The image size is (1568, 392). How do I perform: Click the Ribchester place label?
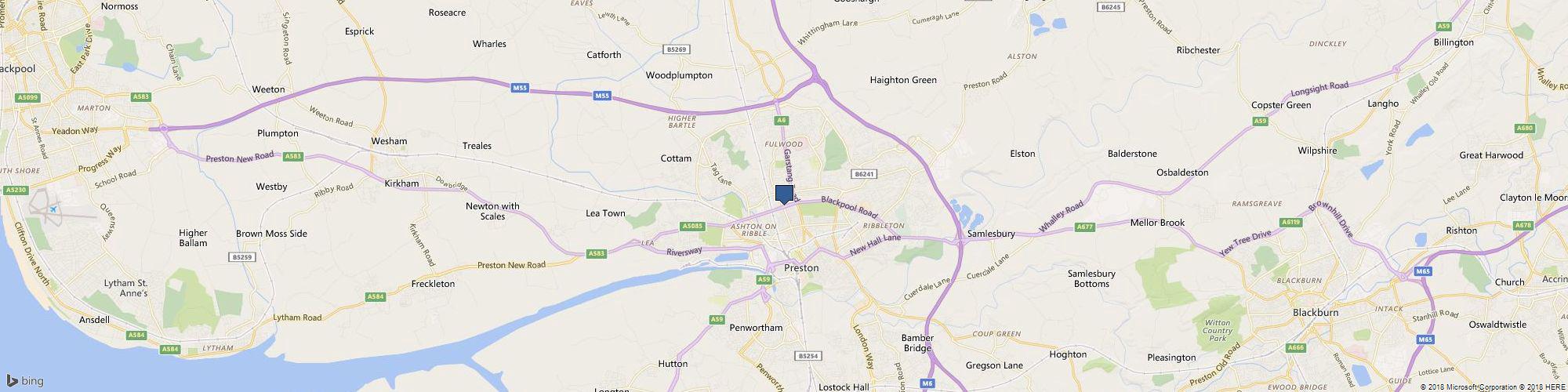(1198, 50)
